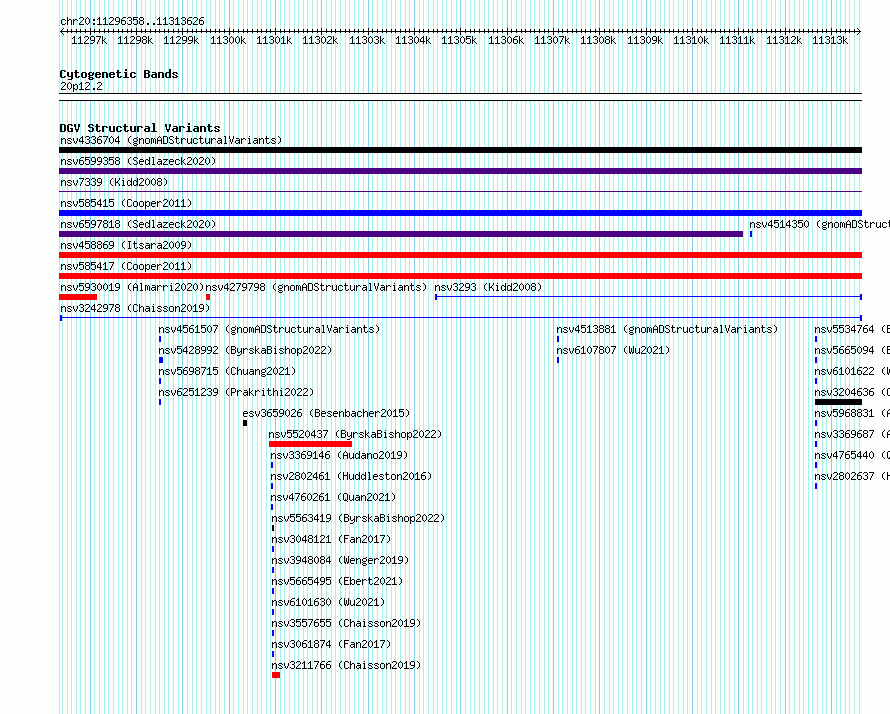Screen dimensions: 890x714
Task: Click nsv3948084 (Wenger2019) label
Action: pos(340,560)
